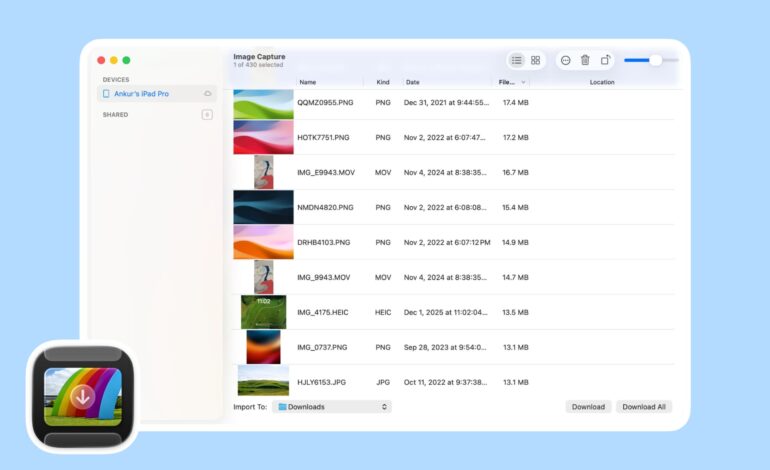Click the green fullscreen window button
770x470 pixels.
tap(126, 60)
